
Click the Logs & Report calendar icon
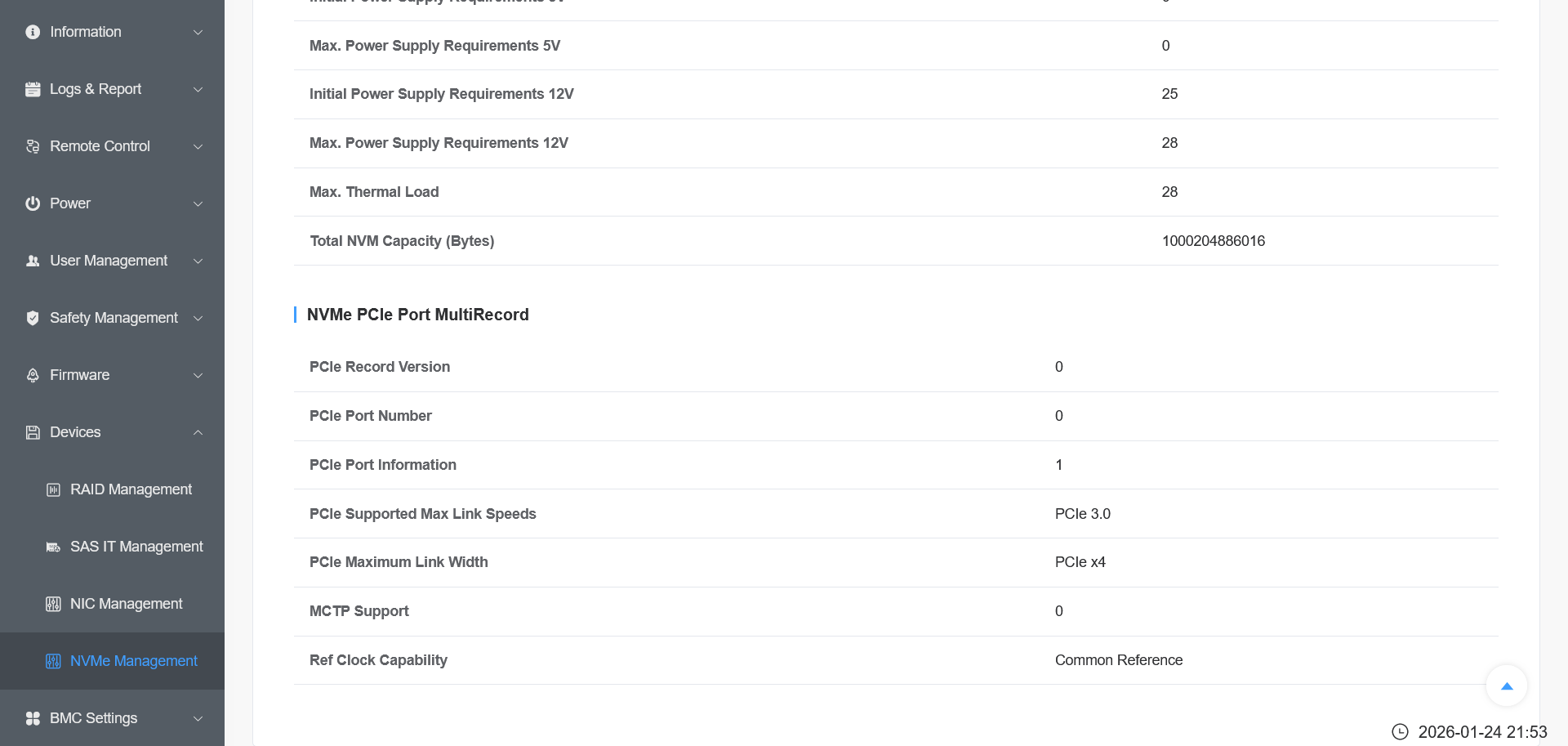point(33,89)
